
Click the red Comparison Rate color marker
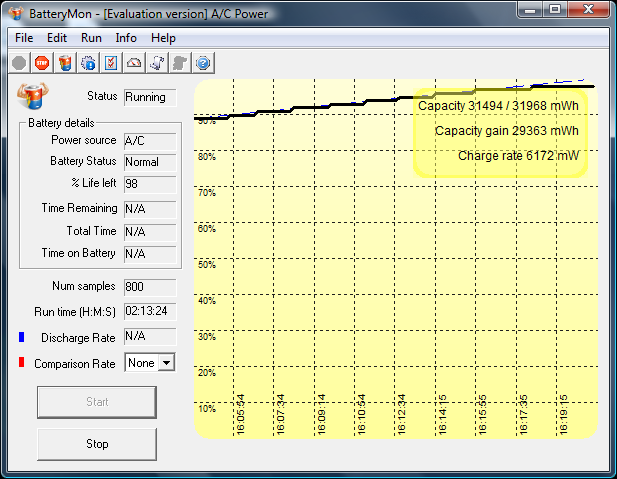(x=21, y=363)
